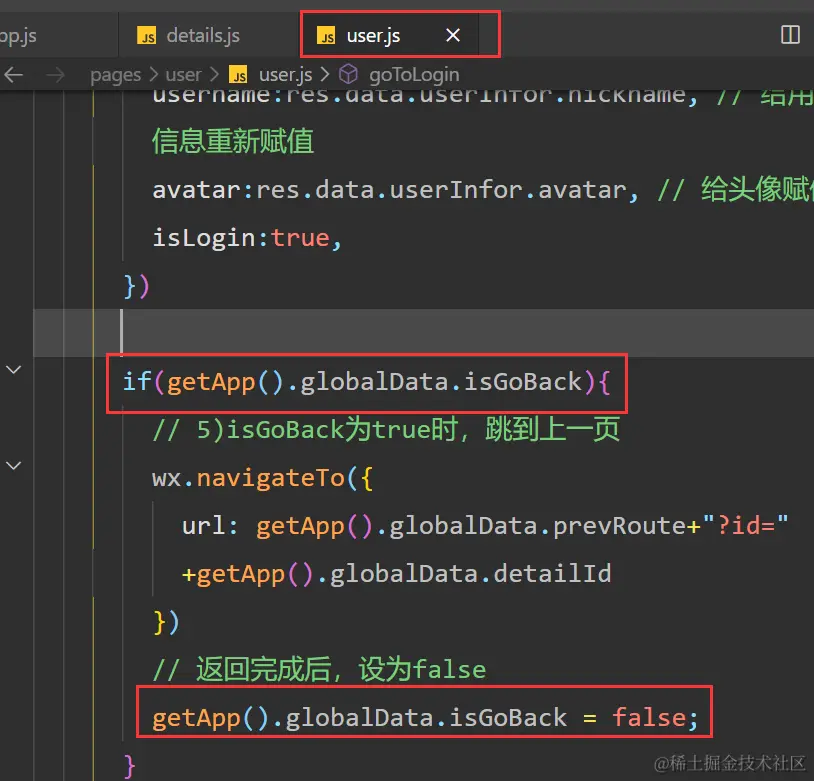Switch to the details.js tab
This screenshot has width=814, height=781.
(203, 36)
